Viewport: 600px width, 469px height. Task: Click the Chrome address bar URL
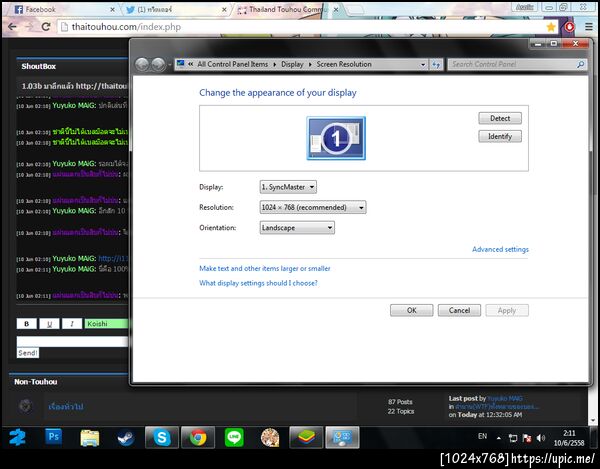[126, 27]
